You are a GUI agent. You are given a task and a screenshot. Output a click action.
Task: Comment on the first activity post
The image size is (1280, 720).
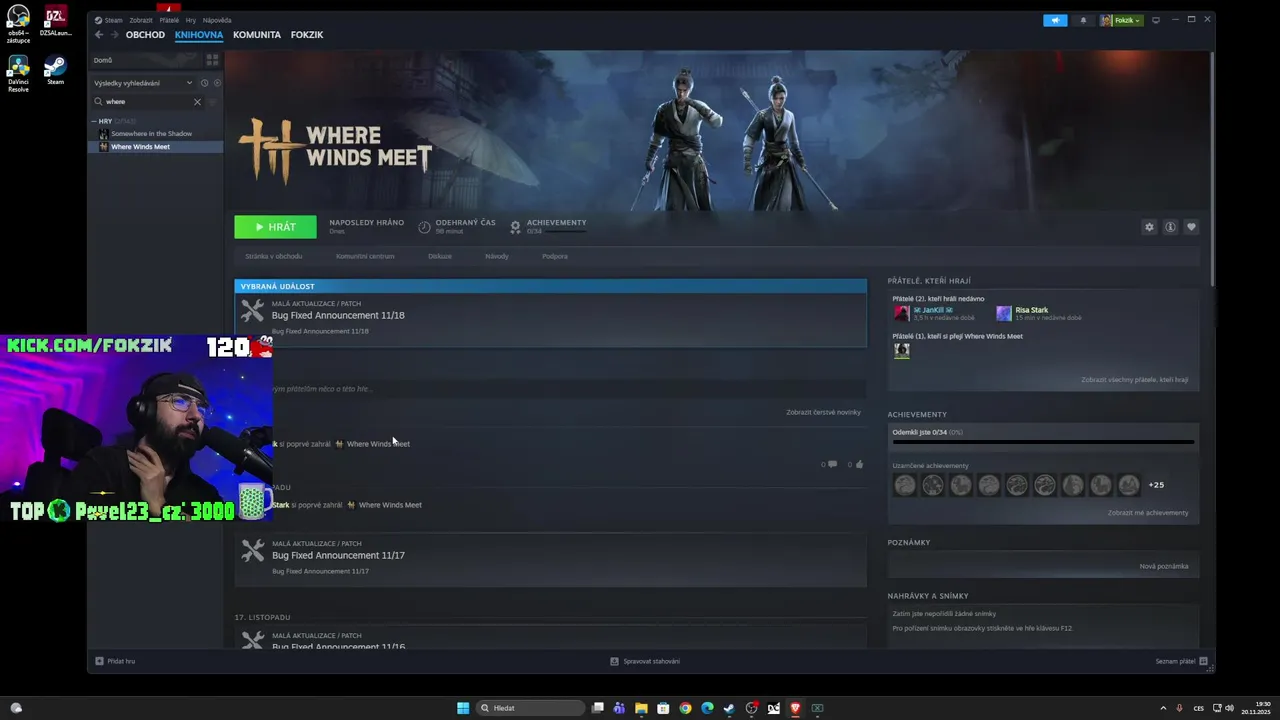pyautogui.click(x=832, y=464)
